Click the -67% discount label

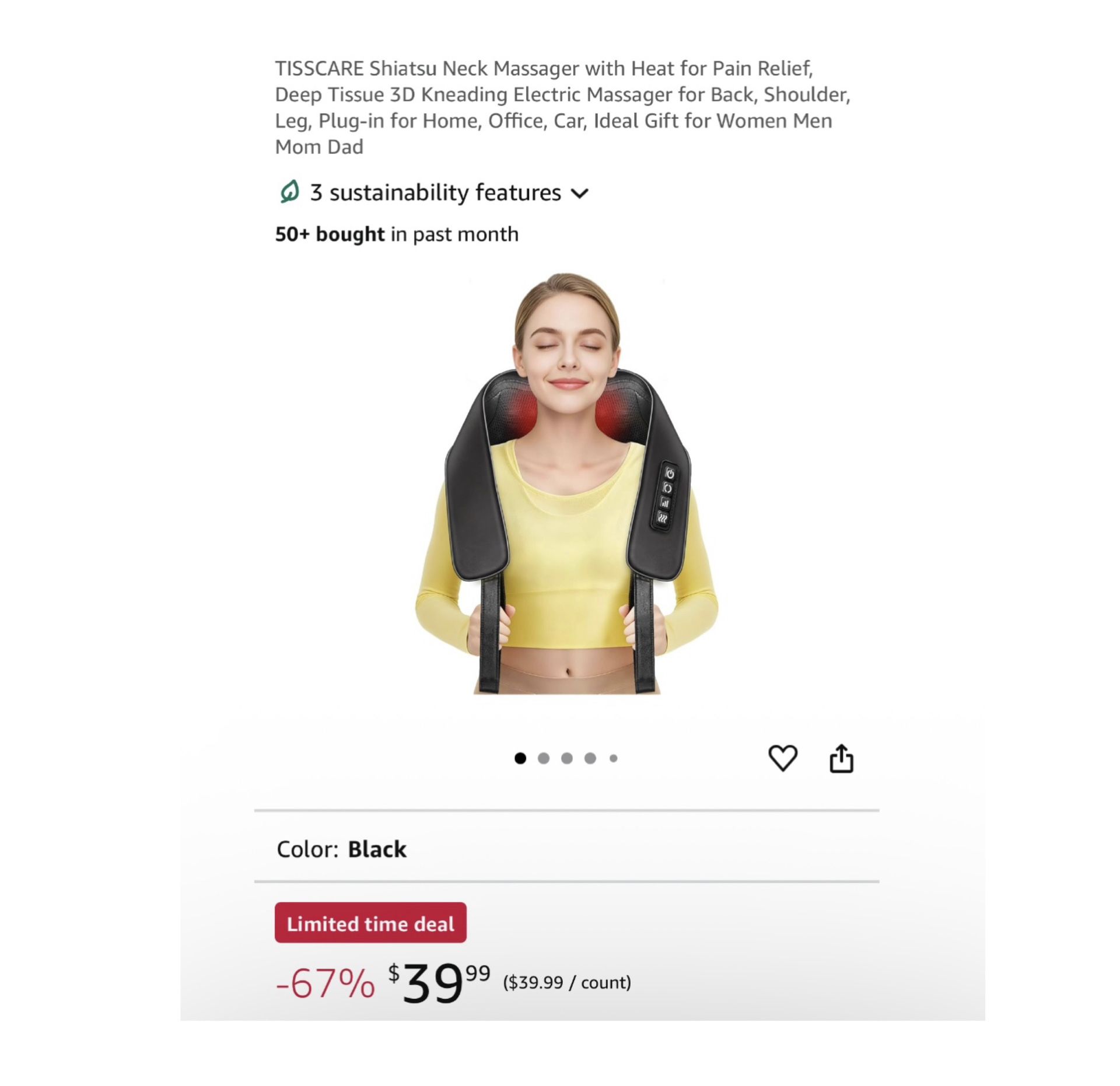pyautogui.click(x=325, y=983)
